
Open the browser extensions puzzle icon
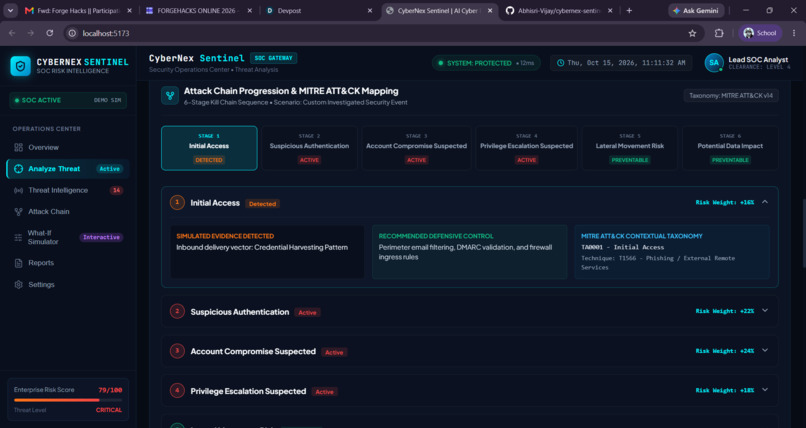pos(719,33)
